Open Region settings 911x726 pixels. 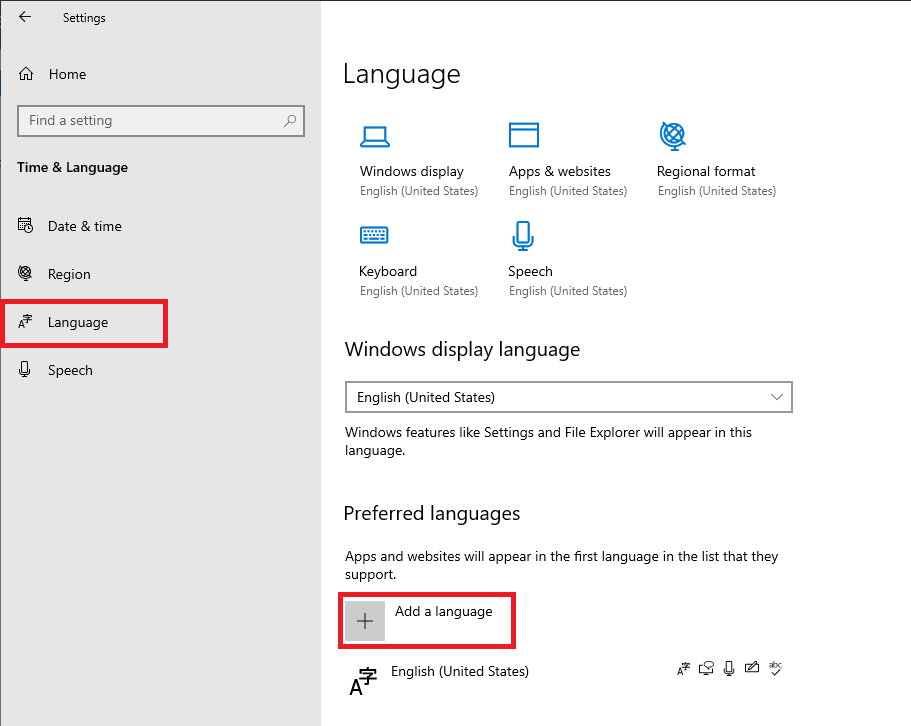(x=69, y=274)
